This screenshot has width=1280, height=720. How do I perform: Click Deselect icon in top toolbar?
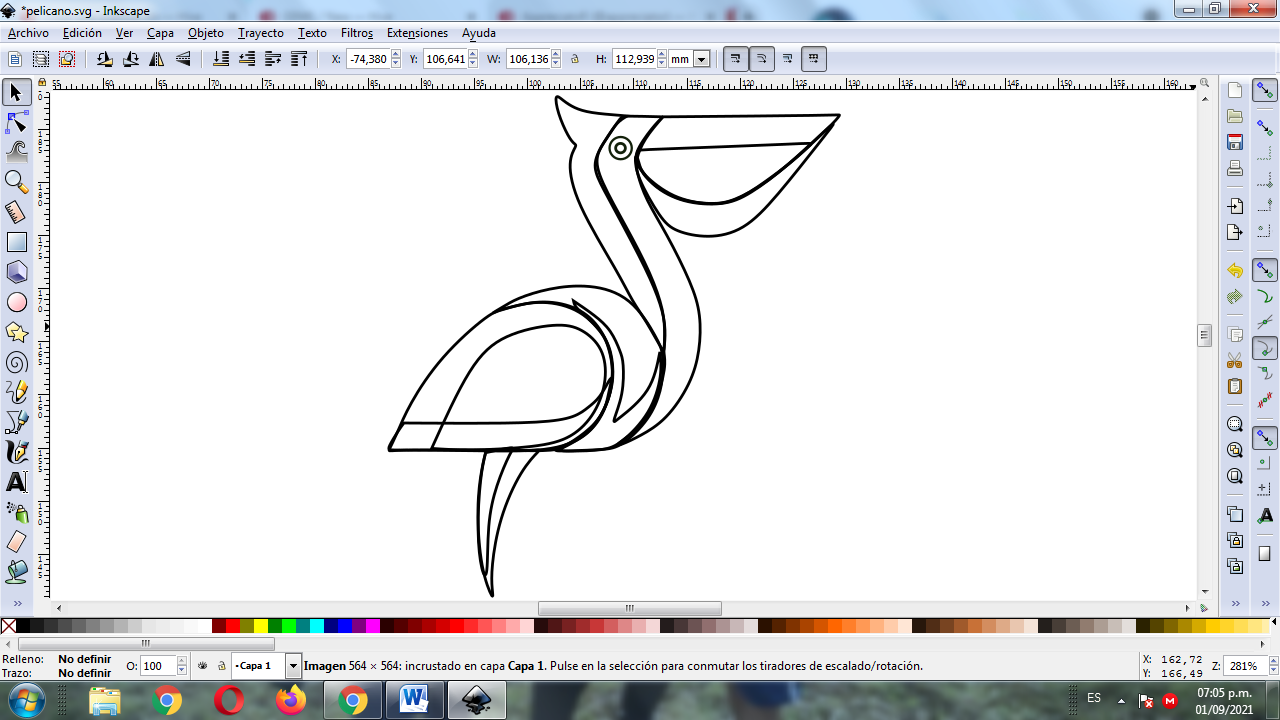point(66,59)
